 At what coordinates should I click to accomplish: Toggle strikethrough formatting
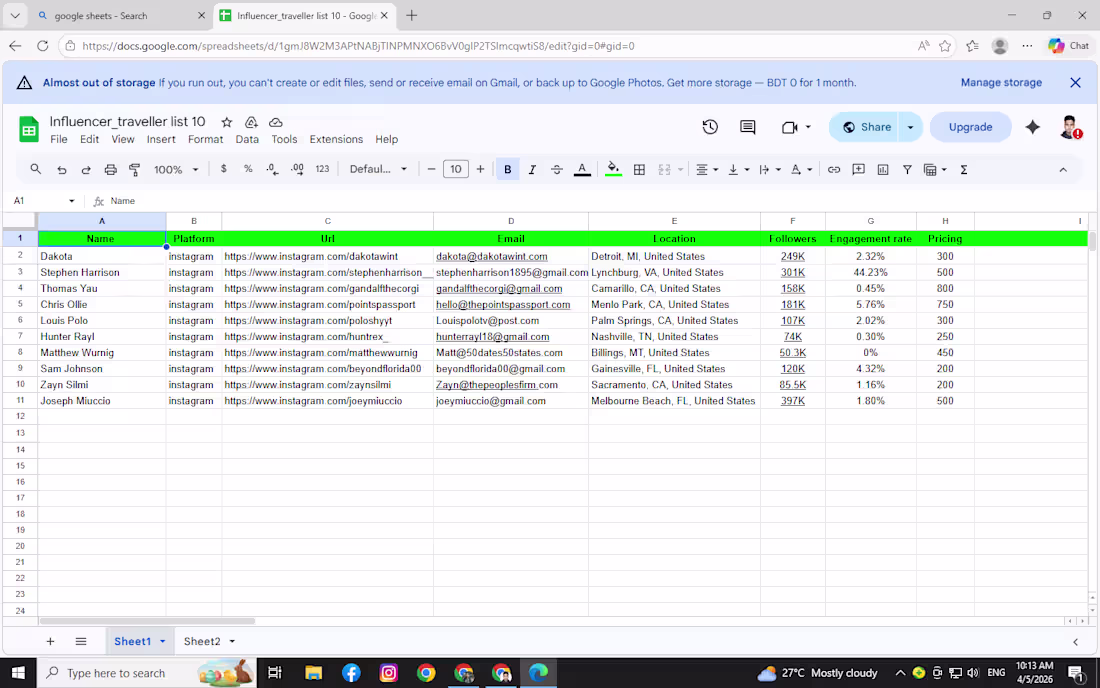[x=556, y=169]
